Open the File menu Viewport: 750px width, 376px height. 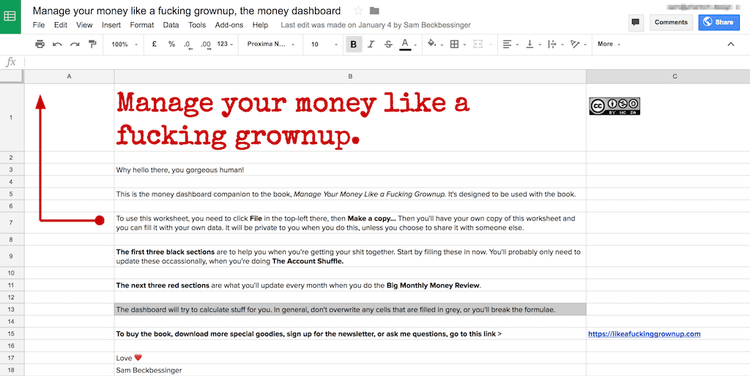click(x=38, y=25)
